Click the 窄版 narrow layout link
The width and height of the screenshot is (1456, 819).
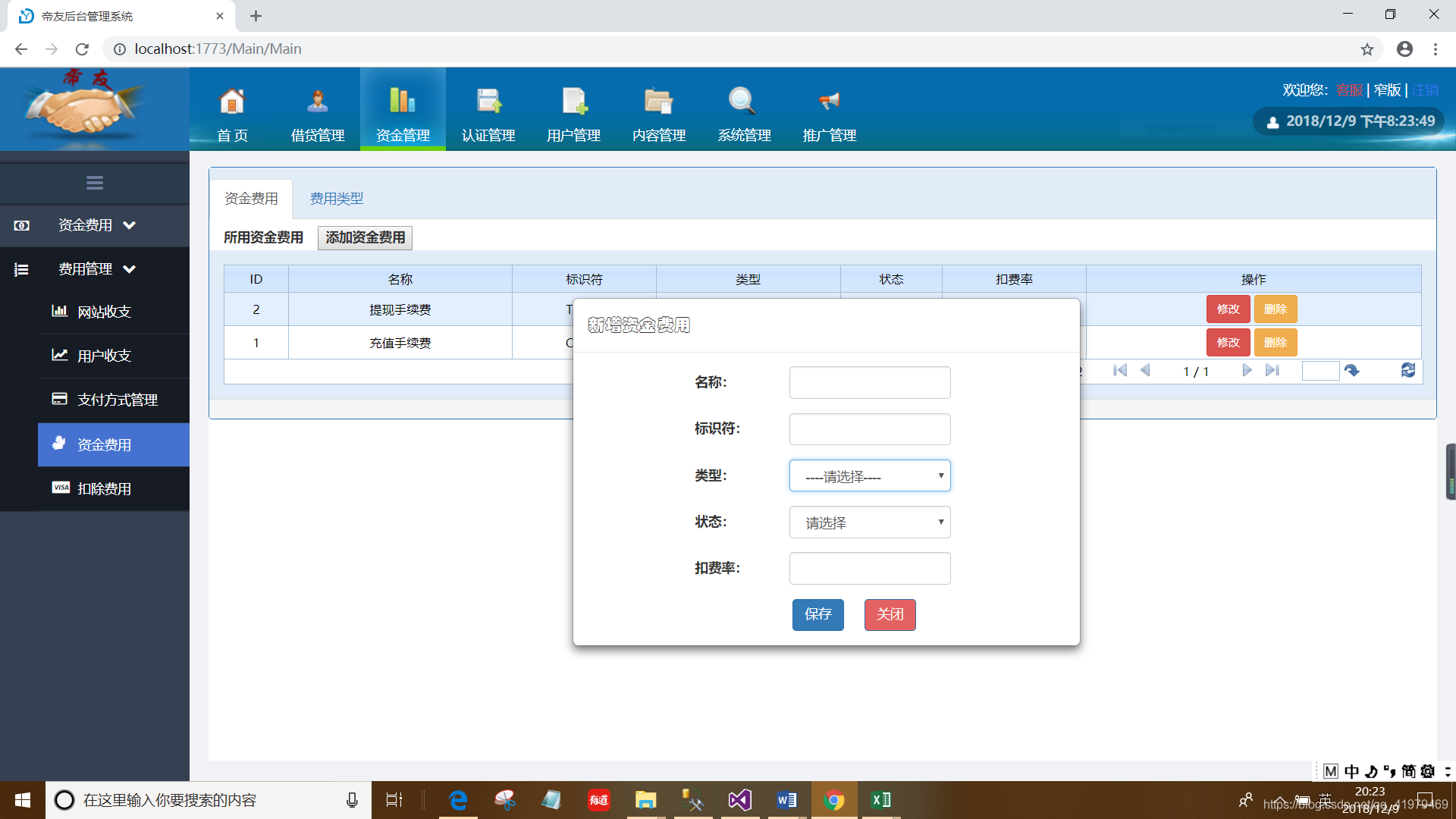(x=1388, y=90)
